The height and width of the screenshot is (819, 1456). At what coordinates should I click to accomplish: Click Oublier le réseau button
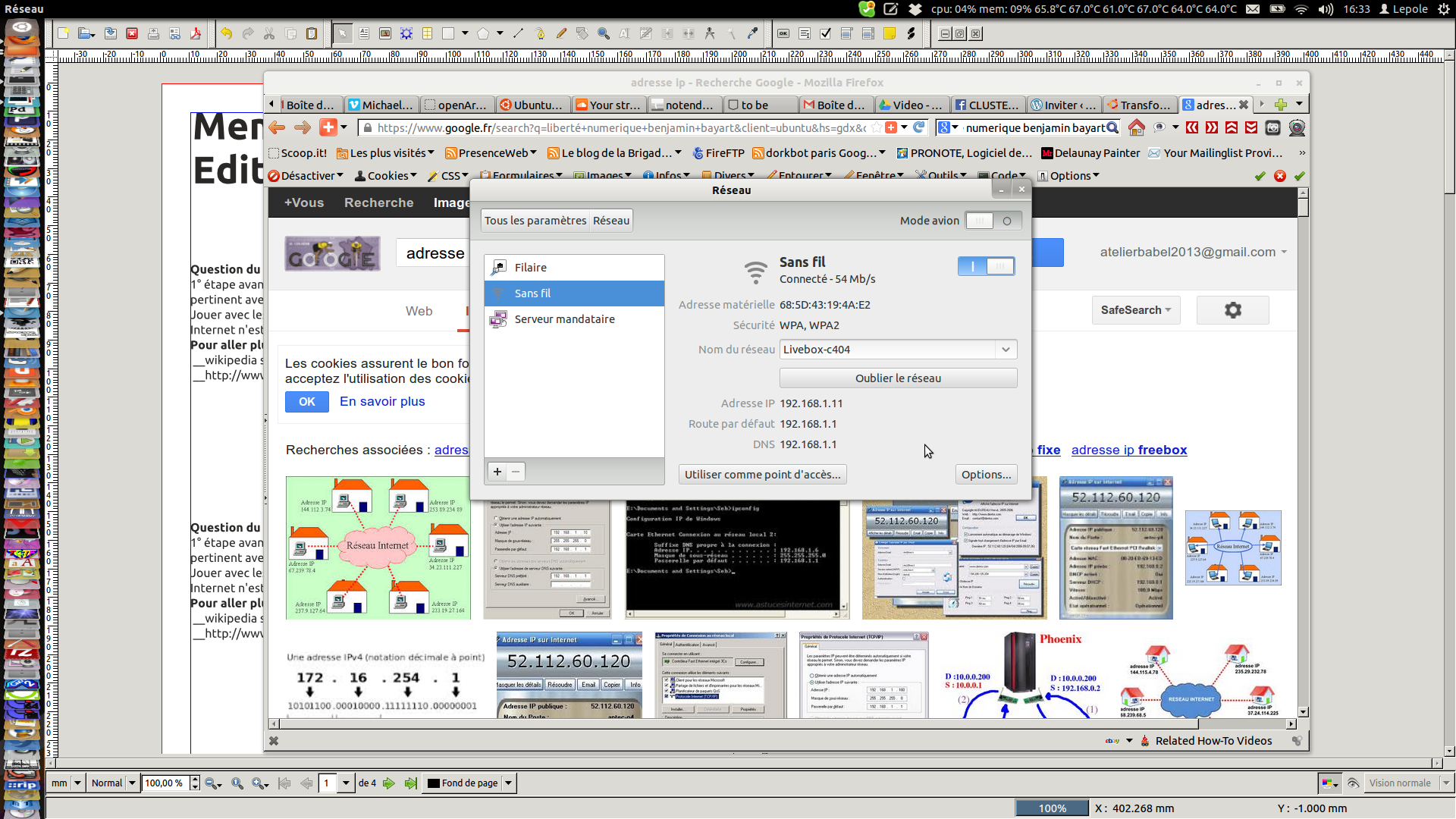[898, 378]
